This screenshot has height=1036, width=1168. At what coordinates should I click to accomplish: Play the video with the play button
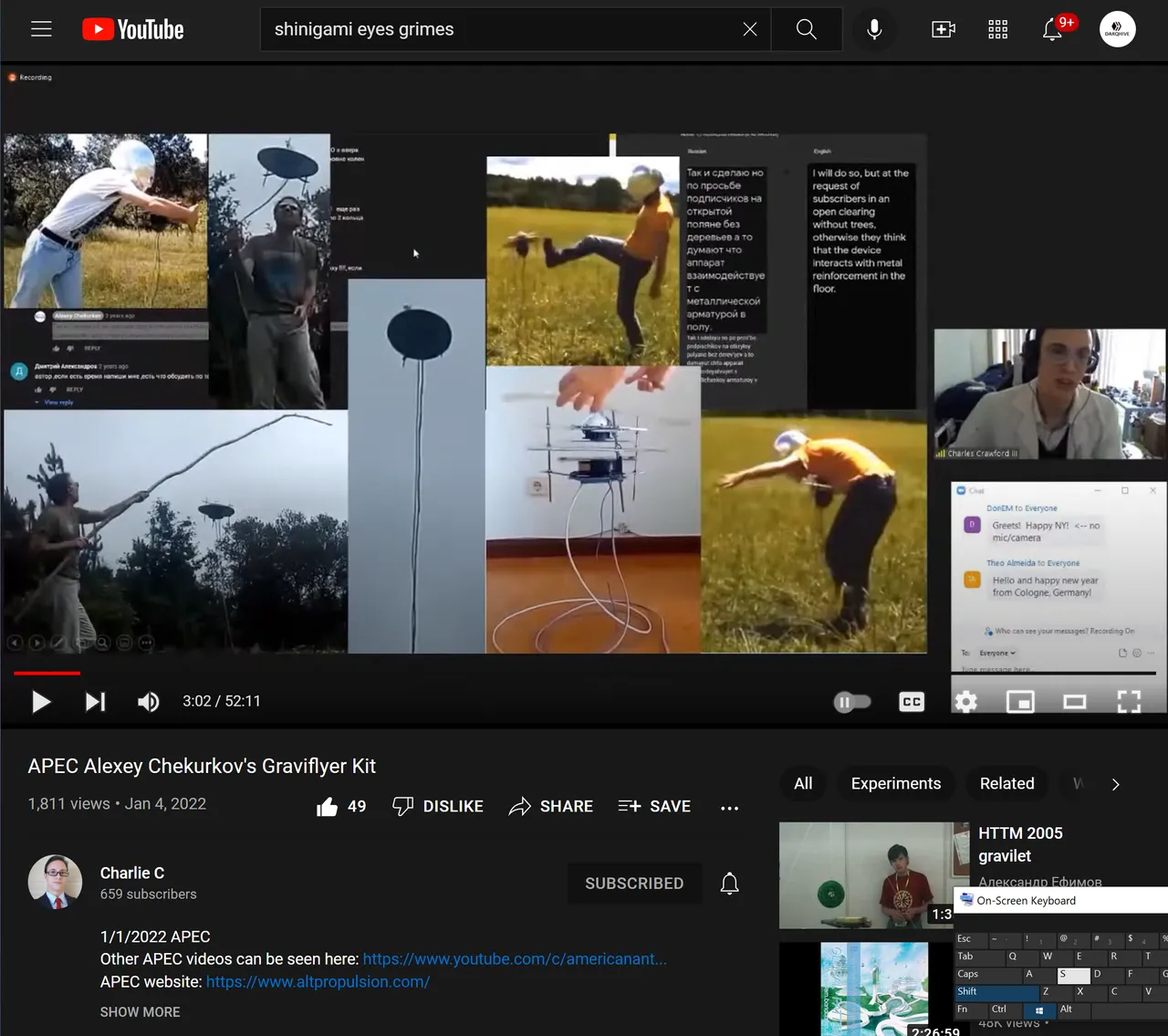(41, 701)
